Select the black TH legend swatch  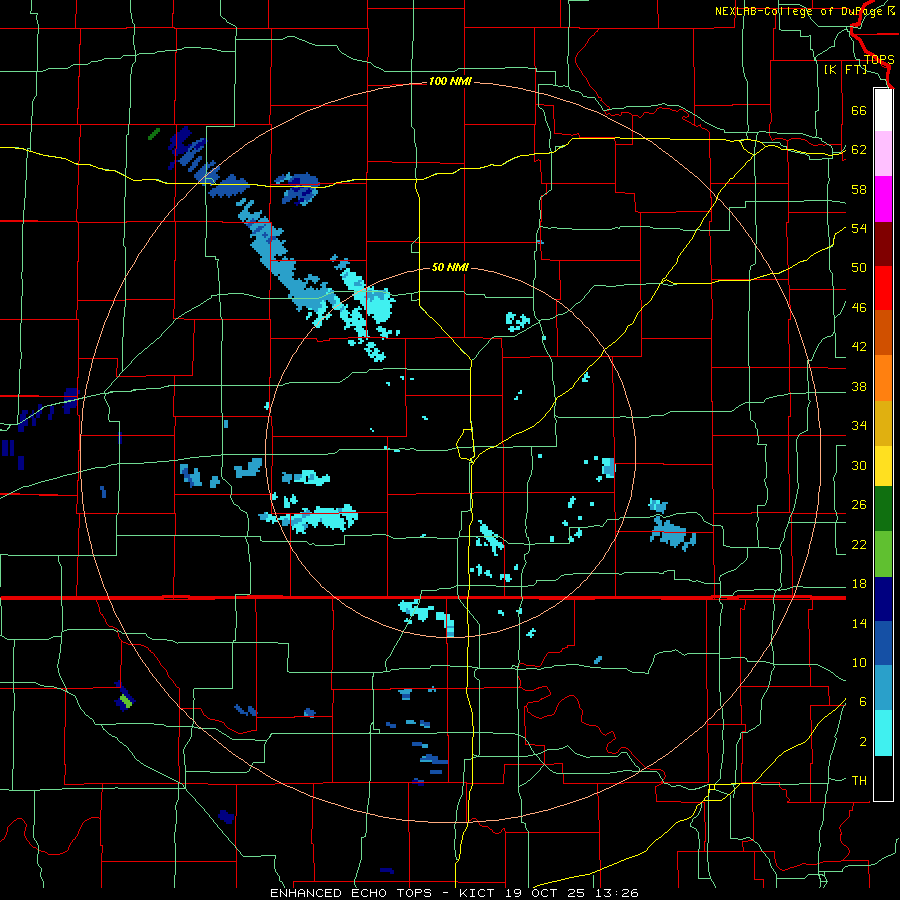pos(883,778)
